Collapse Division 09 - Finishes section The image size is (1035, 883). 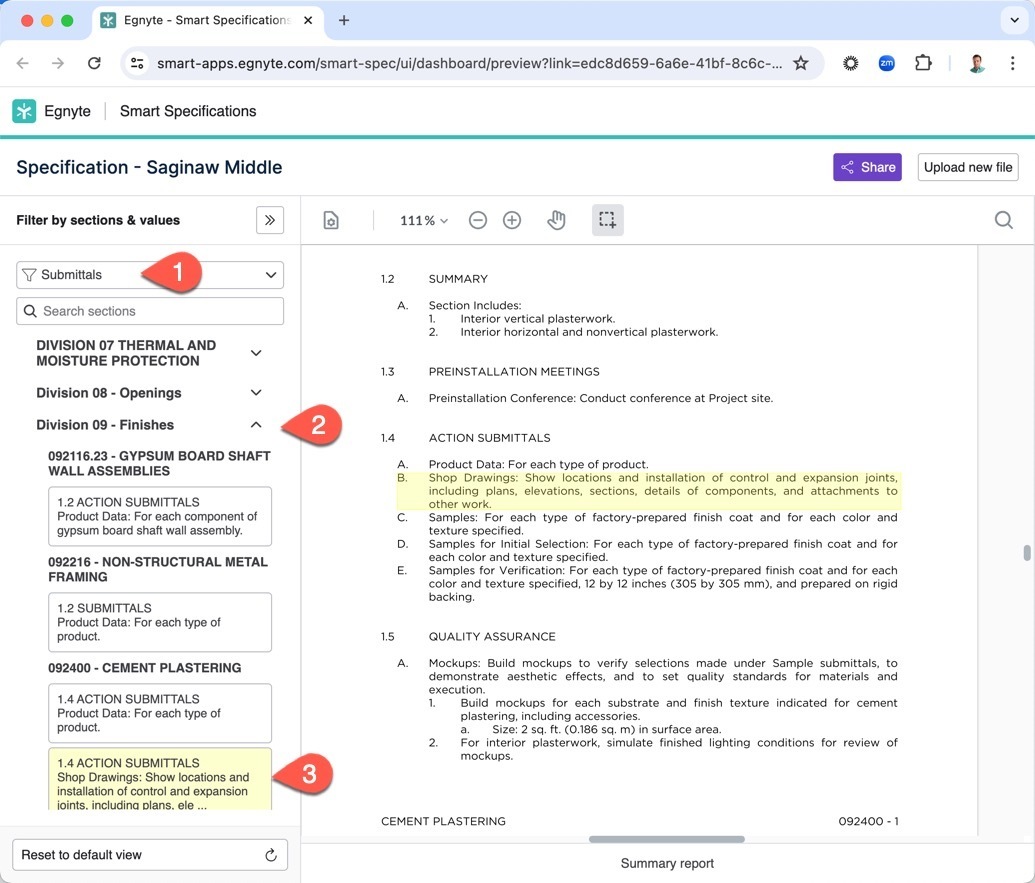(x=256, y=425)
